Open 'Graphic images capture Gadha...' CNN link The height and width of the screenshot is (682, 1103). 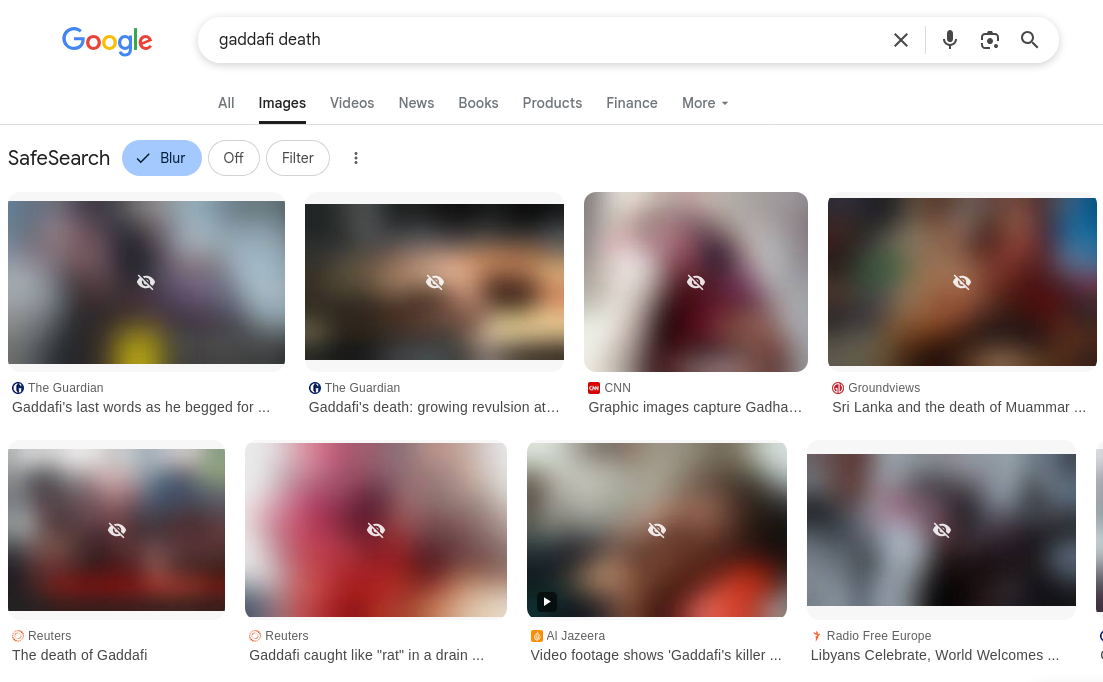coord(695,407)
